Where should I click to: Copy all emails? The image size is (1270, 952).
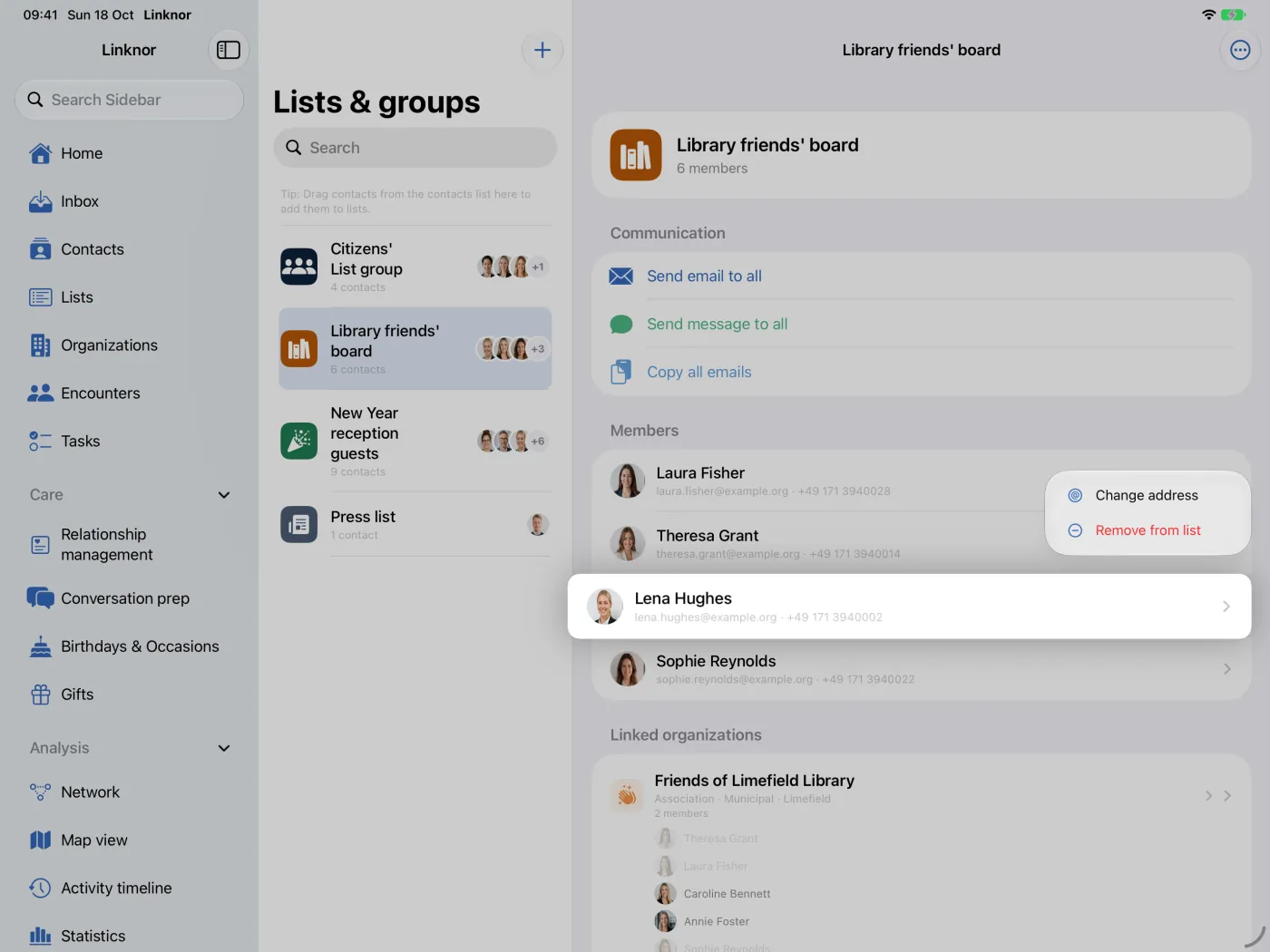922,373
